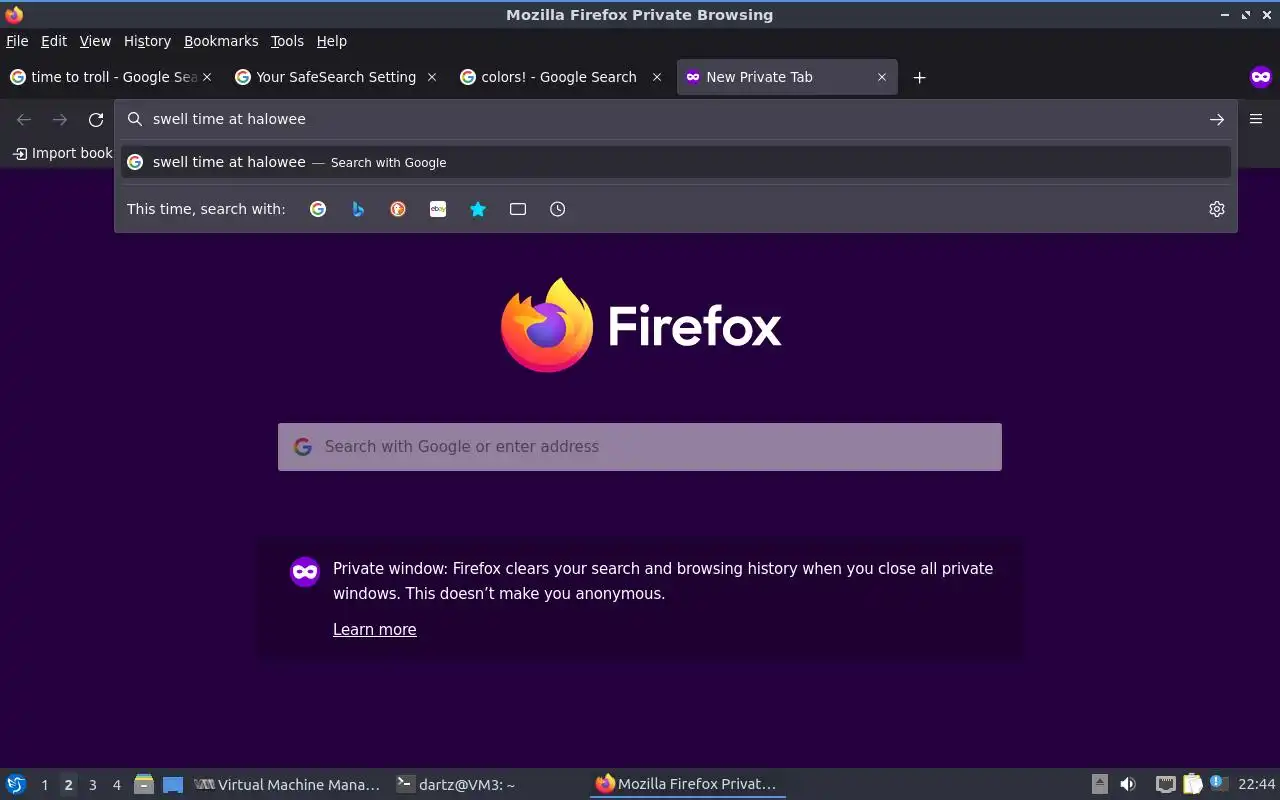
Task: Close the New Private Tab
Action: [x=882, y=77]
